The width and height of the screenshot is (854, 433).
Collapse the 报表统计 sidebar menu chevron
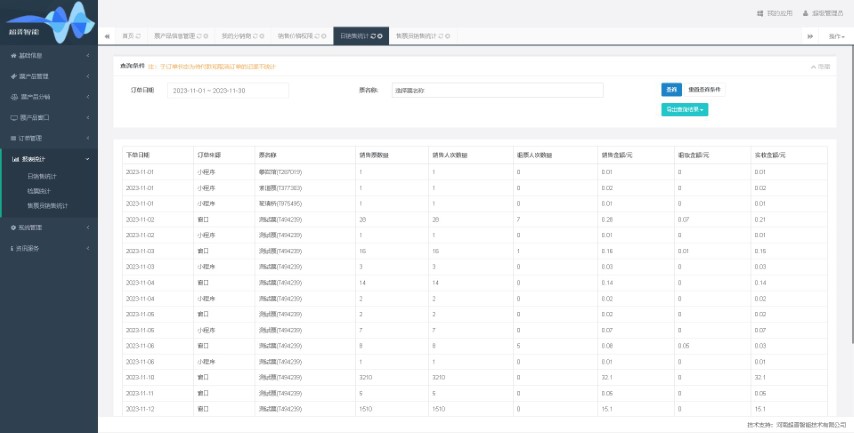[88, 159]
